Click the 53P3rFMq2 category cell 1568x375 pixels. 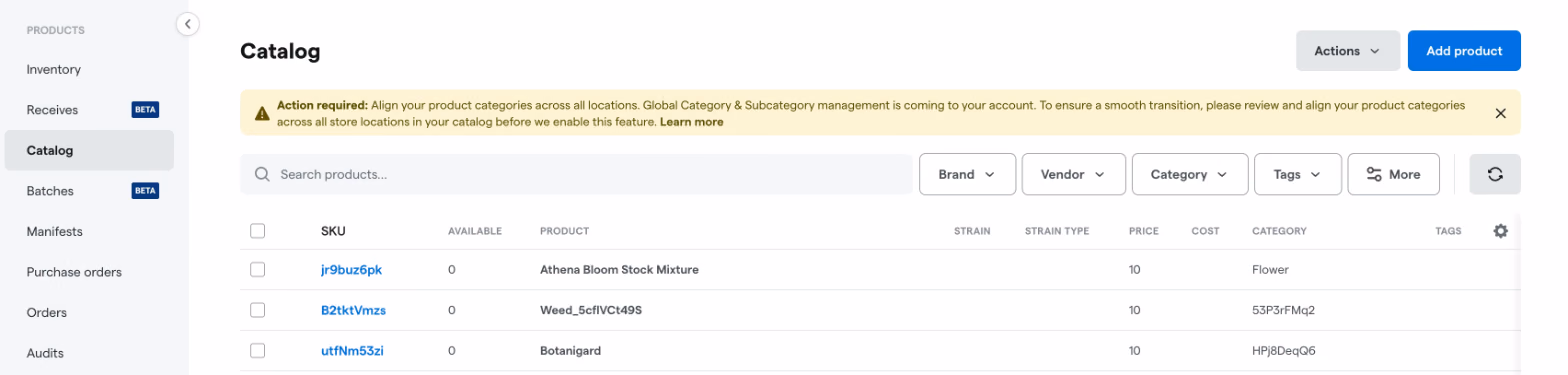(x=1283, y=310)
